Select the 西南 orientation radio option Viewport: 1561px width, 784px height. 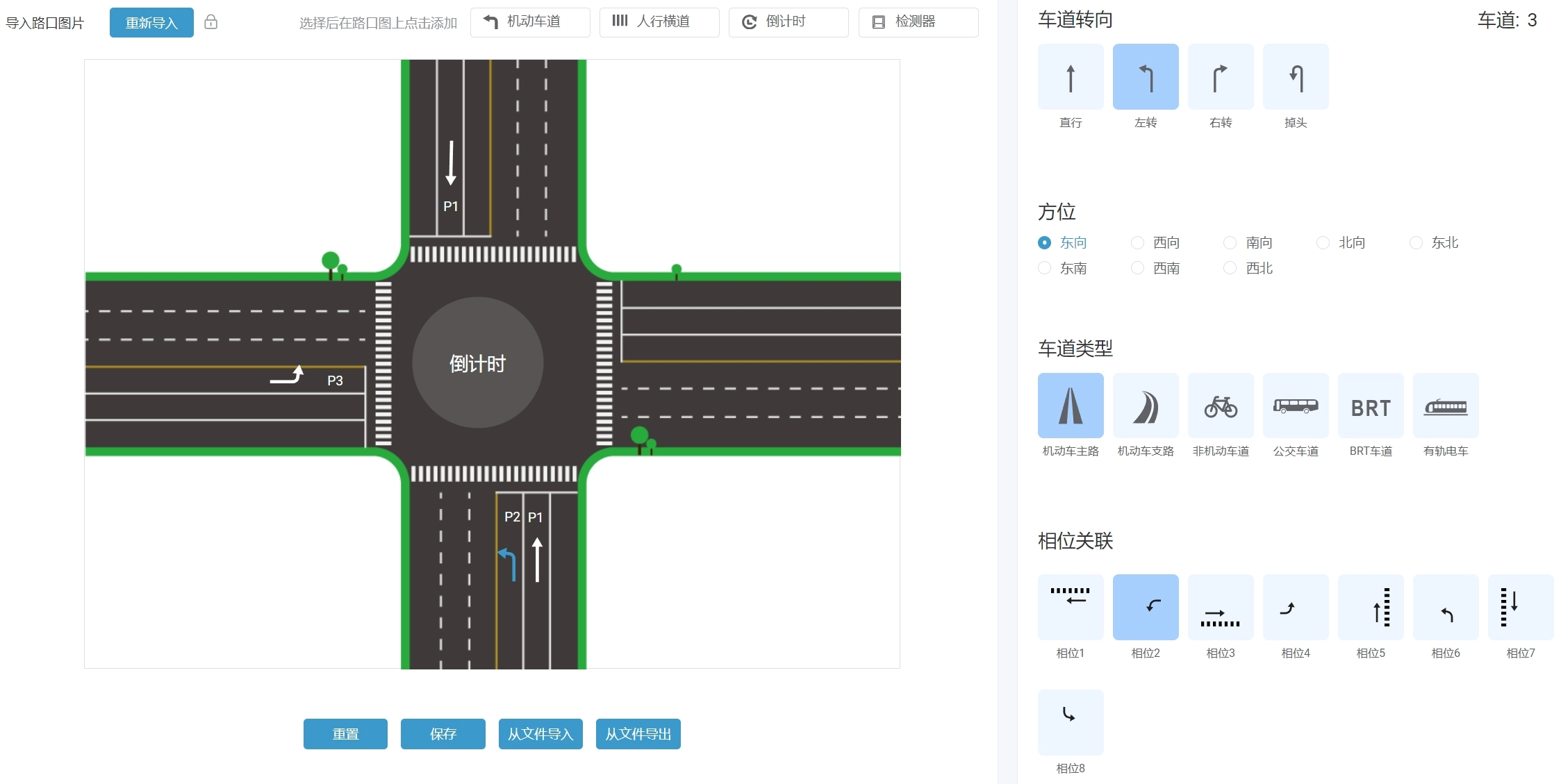1137,268
